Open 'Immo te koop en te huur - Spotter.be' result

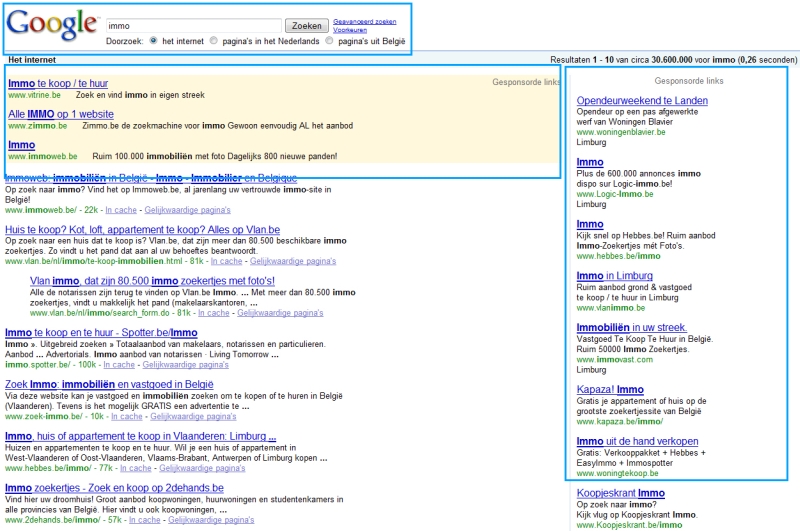101,333
